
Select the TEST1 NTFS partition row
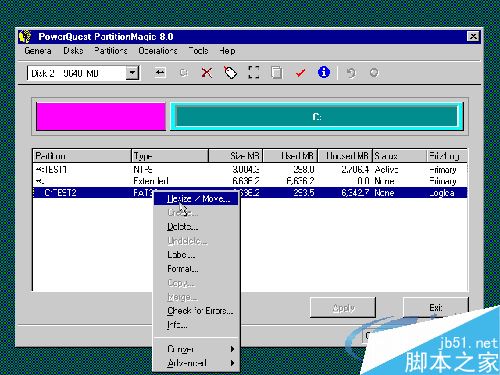pos(250,170)
